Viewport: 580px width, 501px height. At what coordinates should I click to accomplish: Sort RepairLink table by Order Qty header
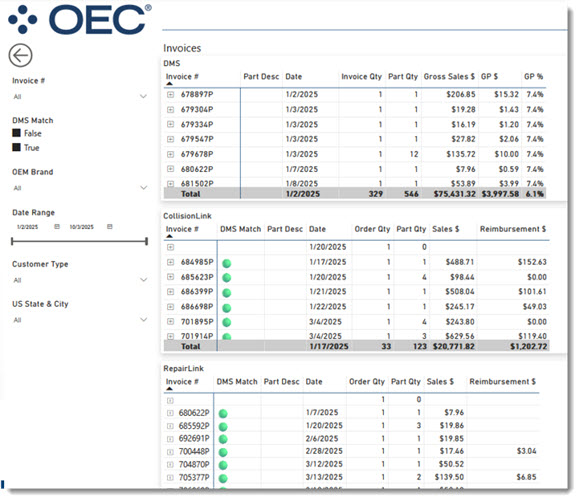click(367, 381)
